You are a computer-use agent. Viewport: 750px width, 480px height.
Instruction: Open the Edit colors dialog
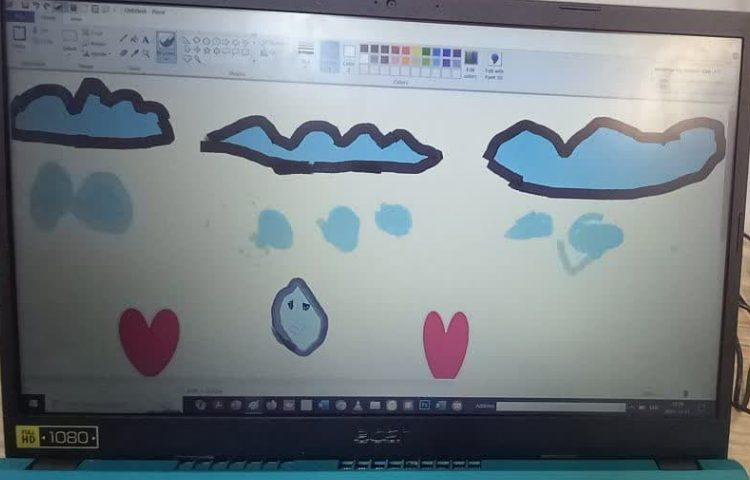click(471, 60)
